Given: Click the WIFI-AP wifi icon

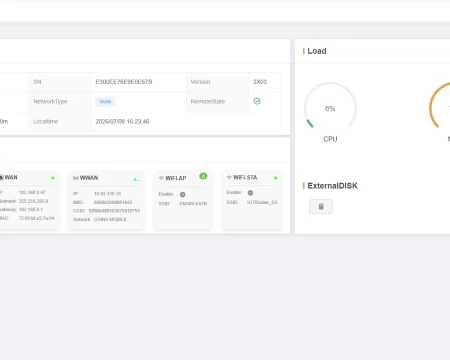Looking at the screenshot, I should (x=161, y=178).
